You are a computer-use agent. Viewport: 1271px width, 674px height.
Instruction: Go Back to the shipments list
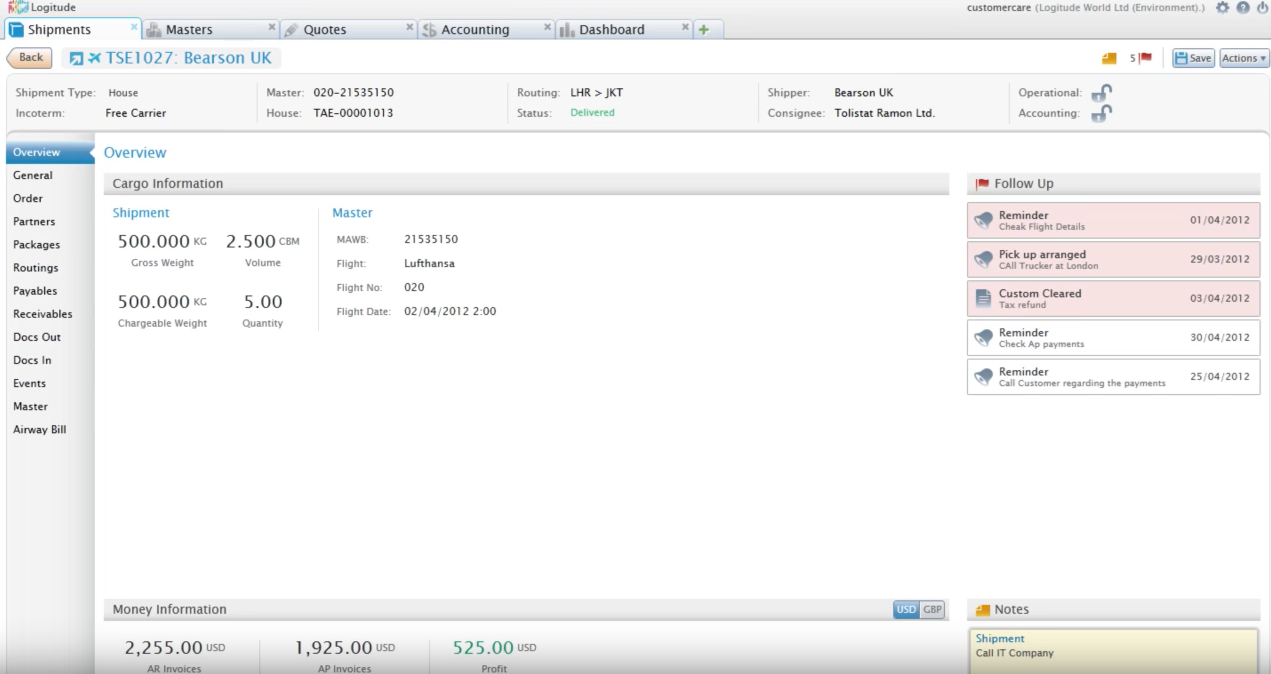click(x=29, y=57)
